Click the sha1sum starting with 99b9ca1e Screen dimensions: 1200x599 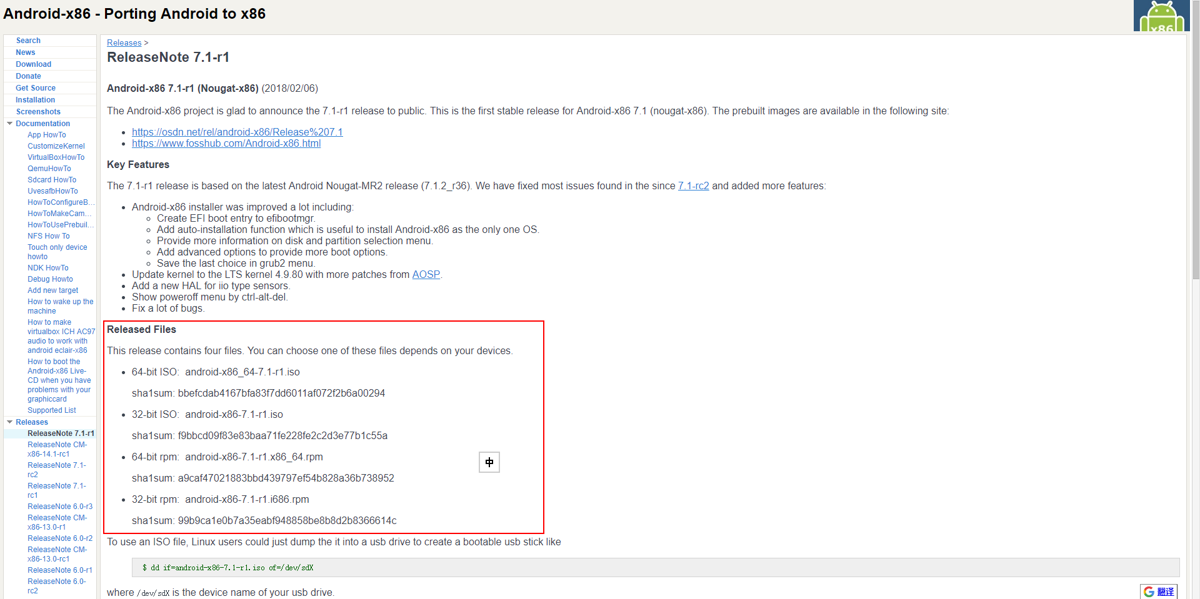click(287, 520)
